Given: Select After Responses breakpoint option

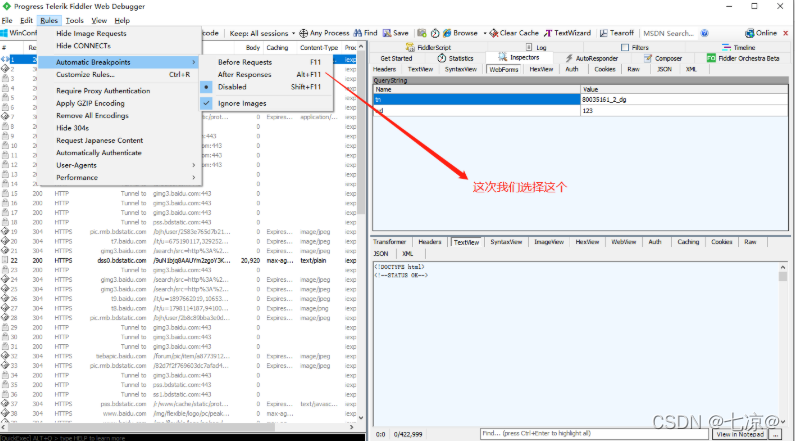Looking at the screenshot, I should [x=244, y=75].
